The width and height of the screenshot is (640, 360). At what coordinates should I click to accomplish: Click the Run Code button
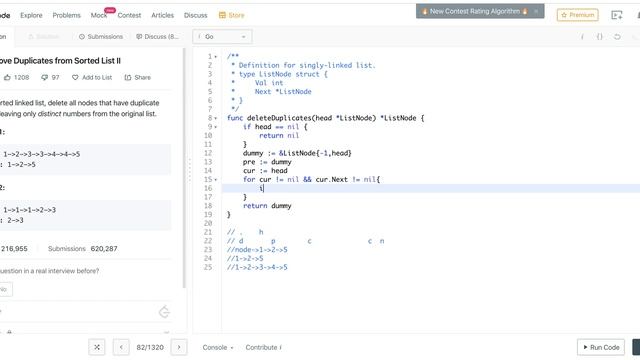(601, 347)
